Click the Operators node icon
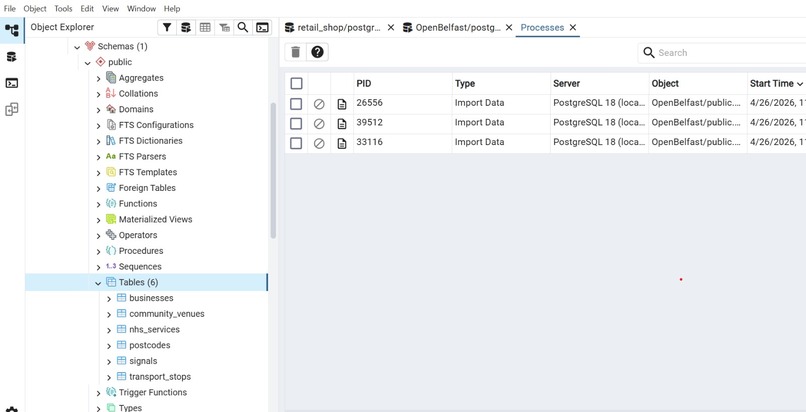806x412 pixels. [111, 235]
